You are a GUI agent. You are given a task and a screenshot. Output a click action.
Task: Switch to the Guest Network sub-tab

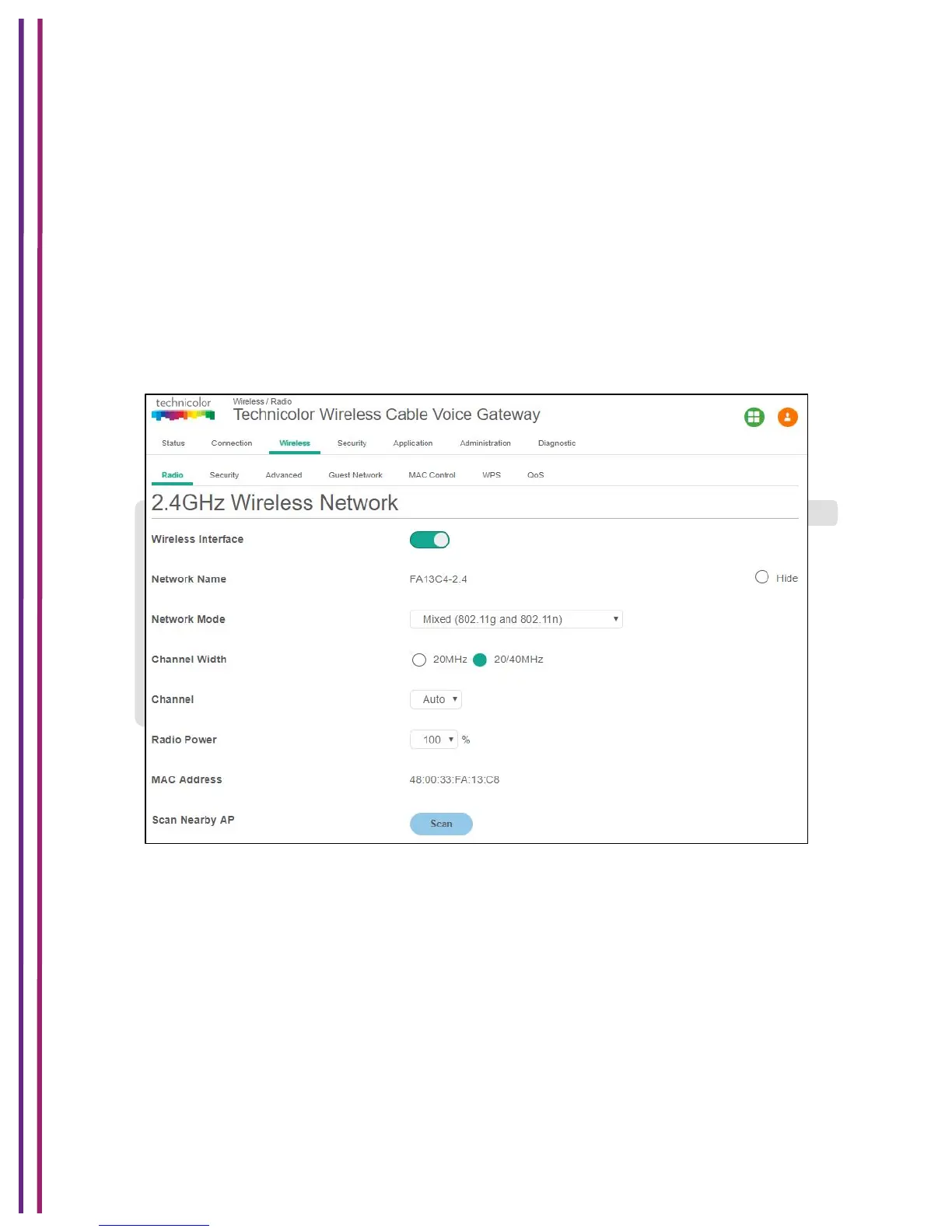(355, 475)
